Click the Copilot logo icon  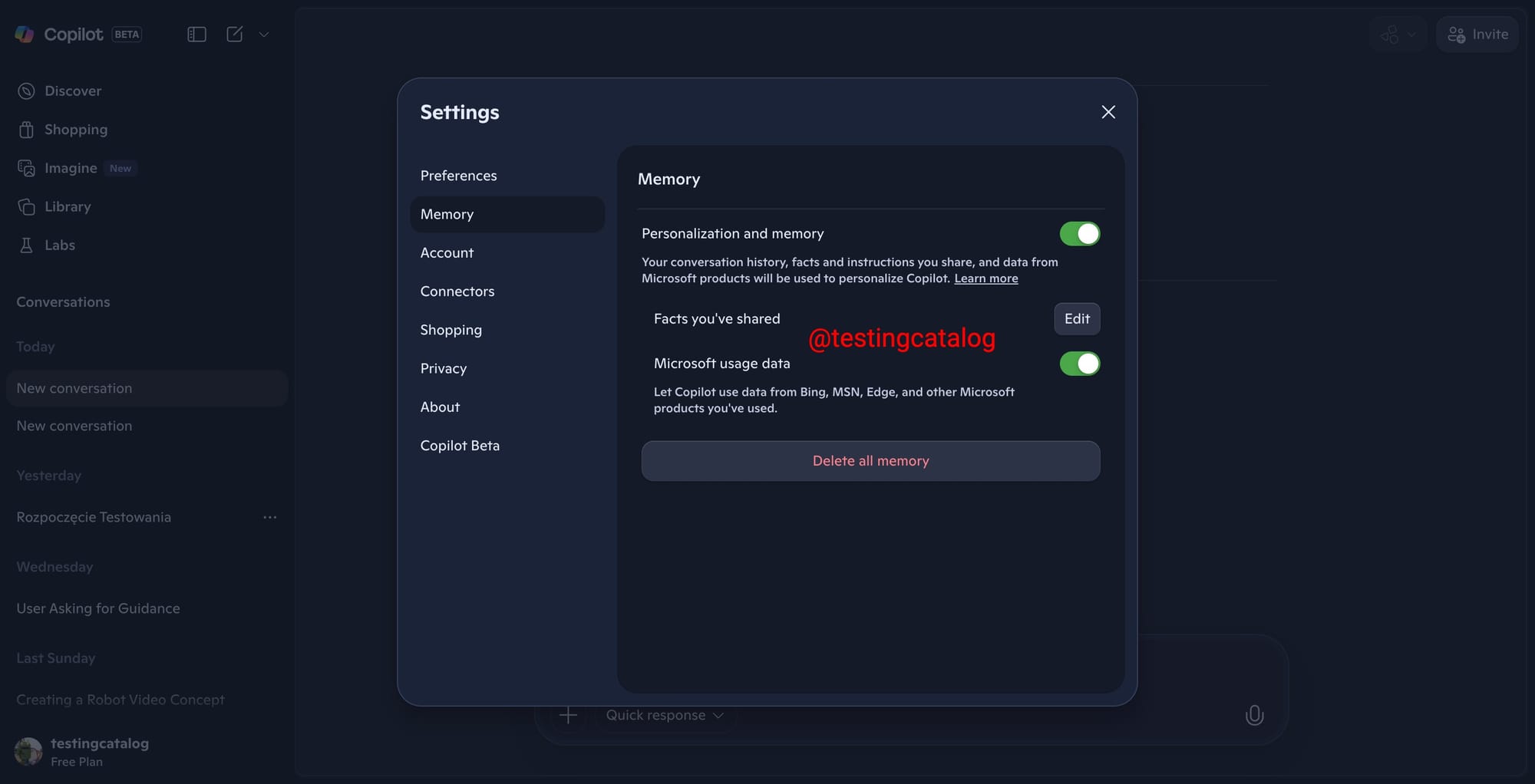pos(25,35)
